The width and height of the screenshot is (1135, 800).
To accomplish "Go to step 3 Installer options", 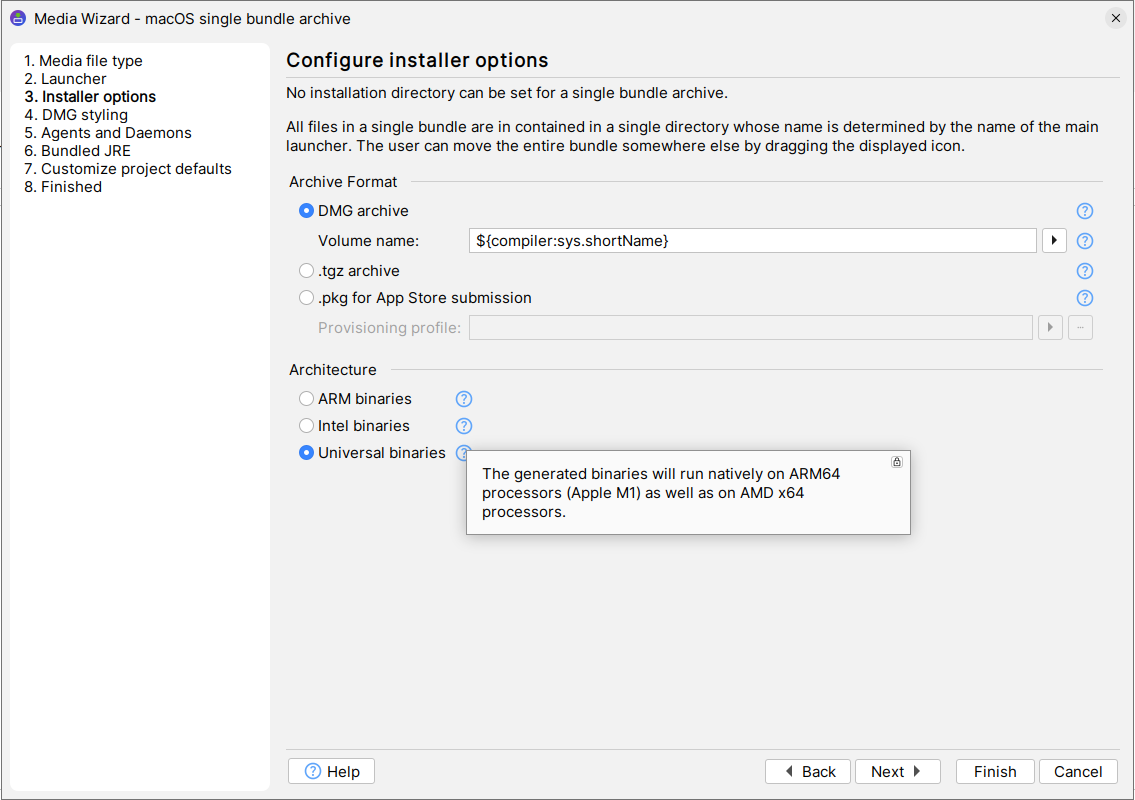I will (90, 97).
